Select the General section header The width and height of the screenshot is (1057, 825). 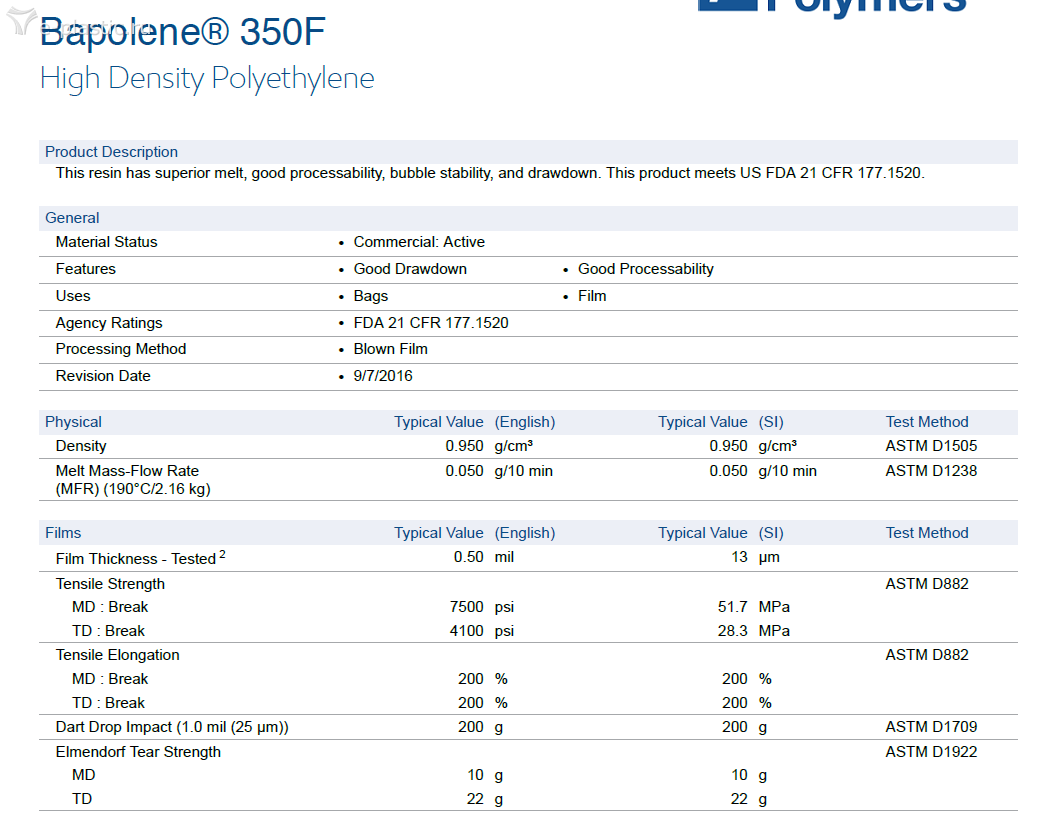72,218
